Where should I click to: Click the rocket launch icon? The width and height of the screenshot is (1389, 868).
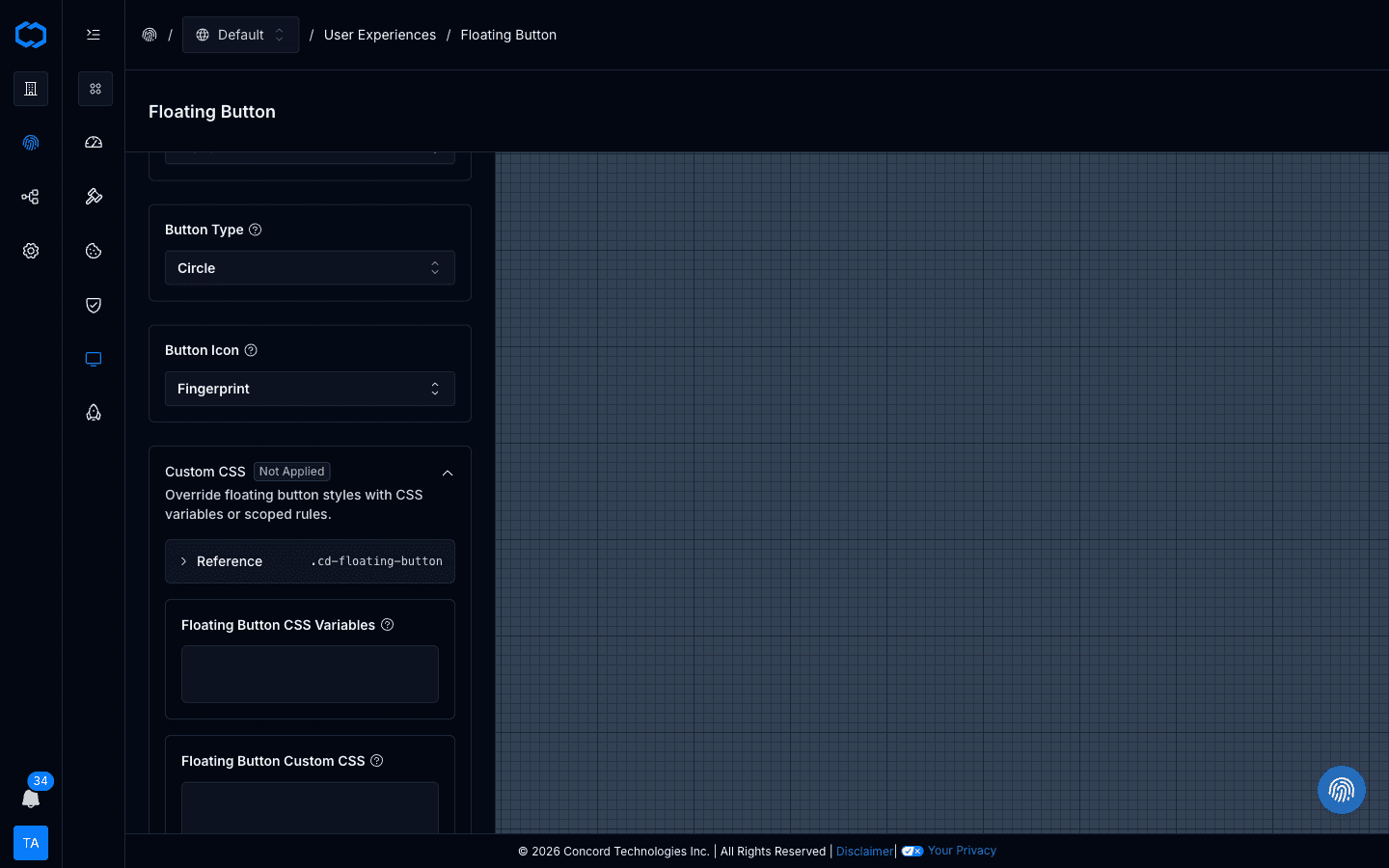click(x=94, y=412)
